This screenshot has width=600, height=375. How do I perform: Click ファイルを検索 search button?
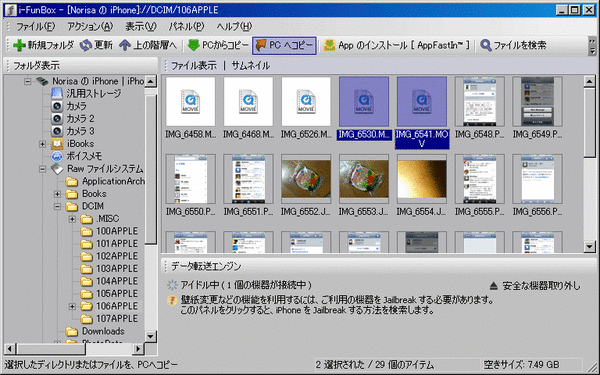click(x=513, y=46)
